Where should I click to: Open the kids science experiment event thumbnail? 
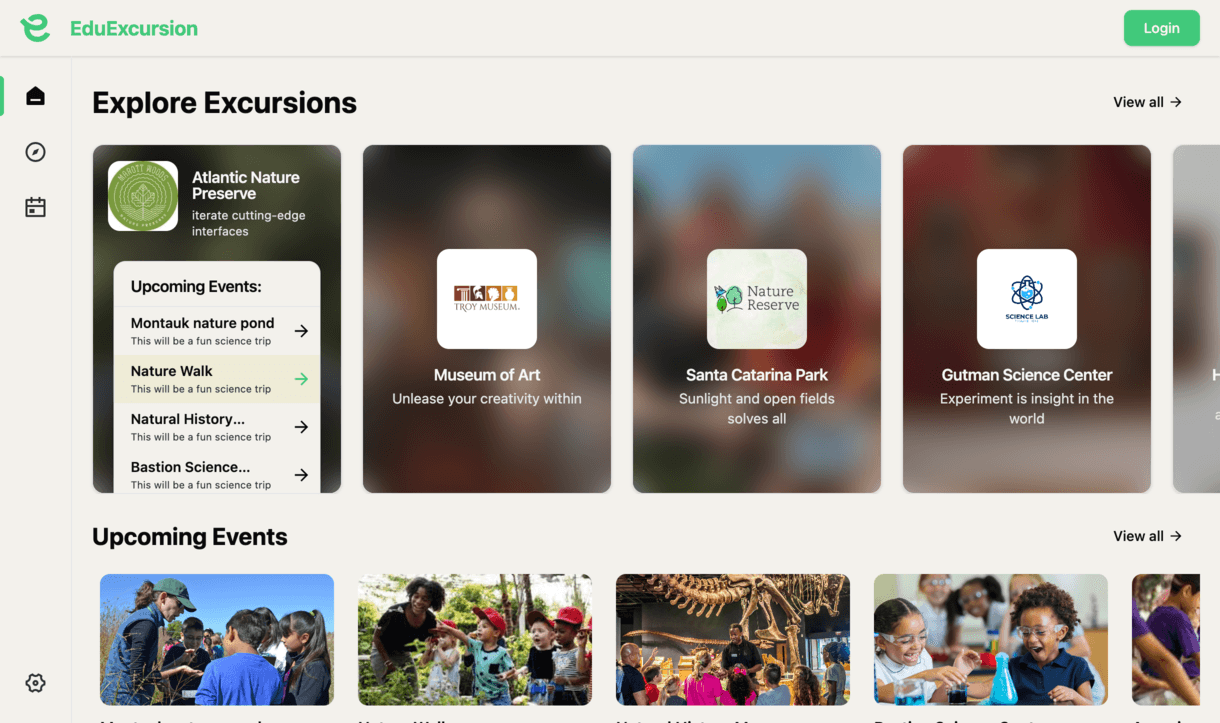[991, 640]
